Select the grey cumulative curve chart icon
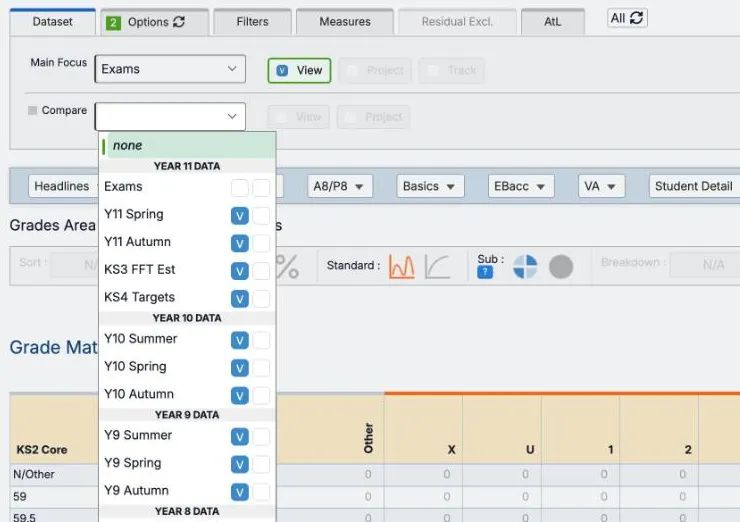This screenshot has width=740, height=522. [x=437, y=267]
